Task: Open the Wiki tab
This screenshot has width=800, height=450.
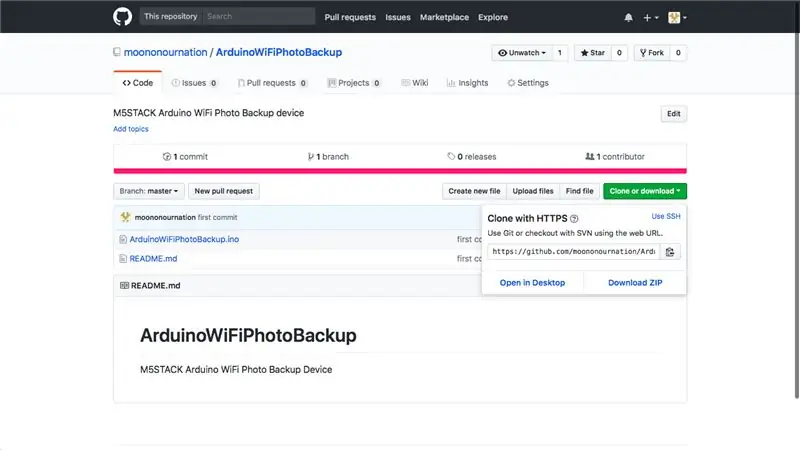Action: 415,83
